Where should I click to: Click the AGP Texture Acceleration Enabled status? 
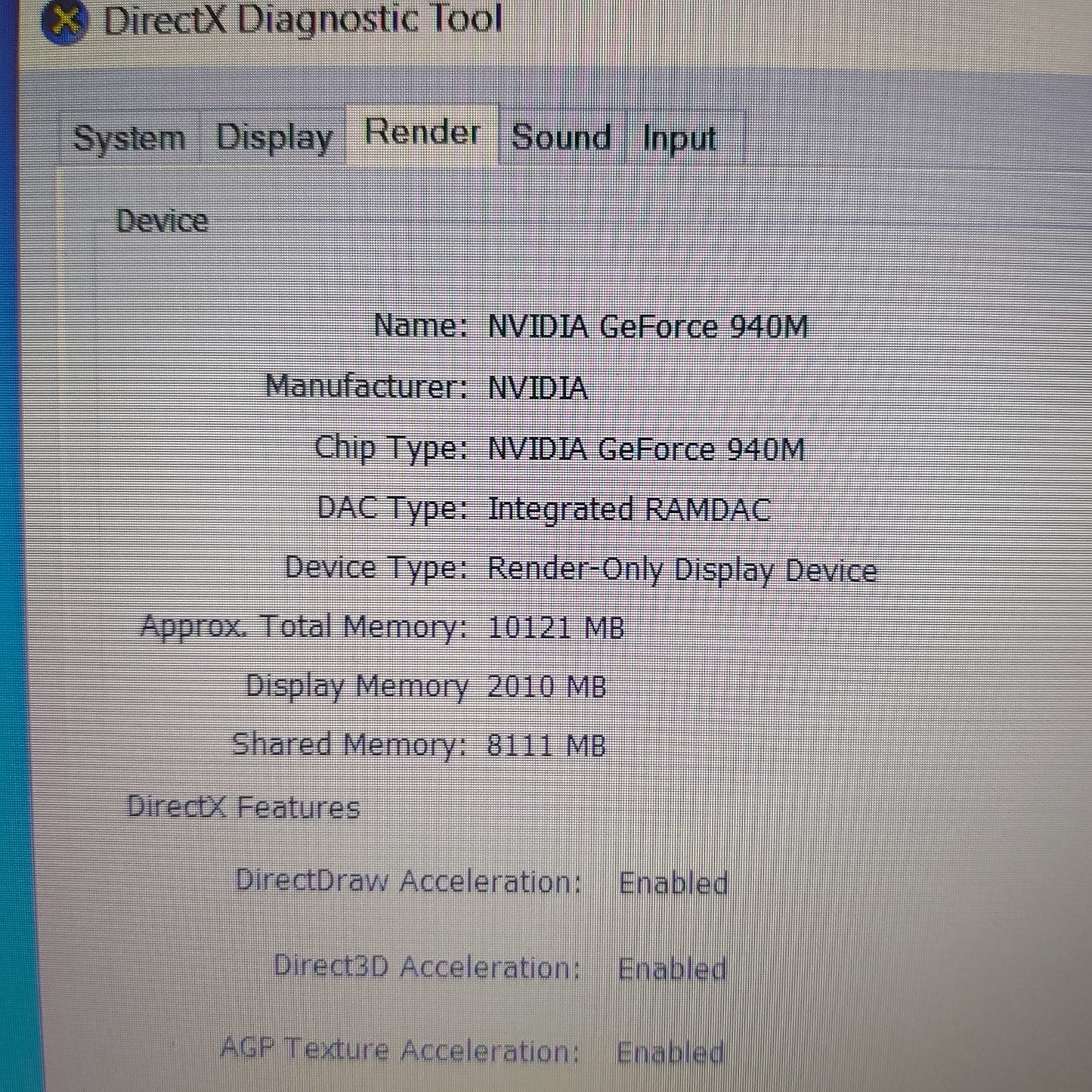[670, 1052]
